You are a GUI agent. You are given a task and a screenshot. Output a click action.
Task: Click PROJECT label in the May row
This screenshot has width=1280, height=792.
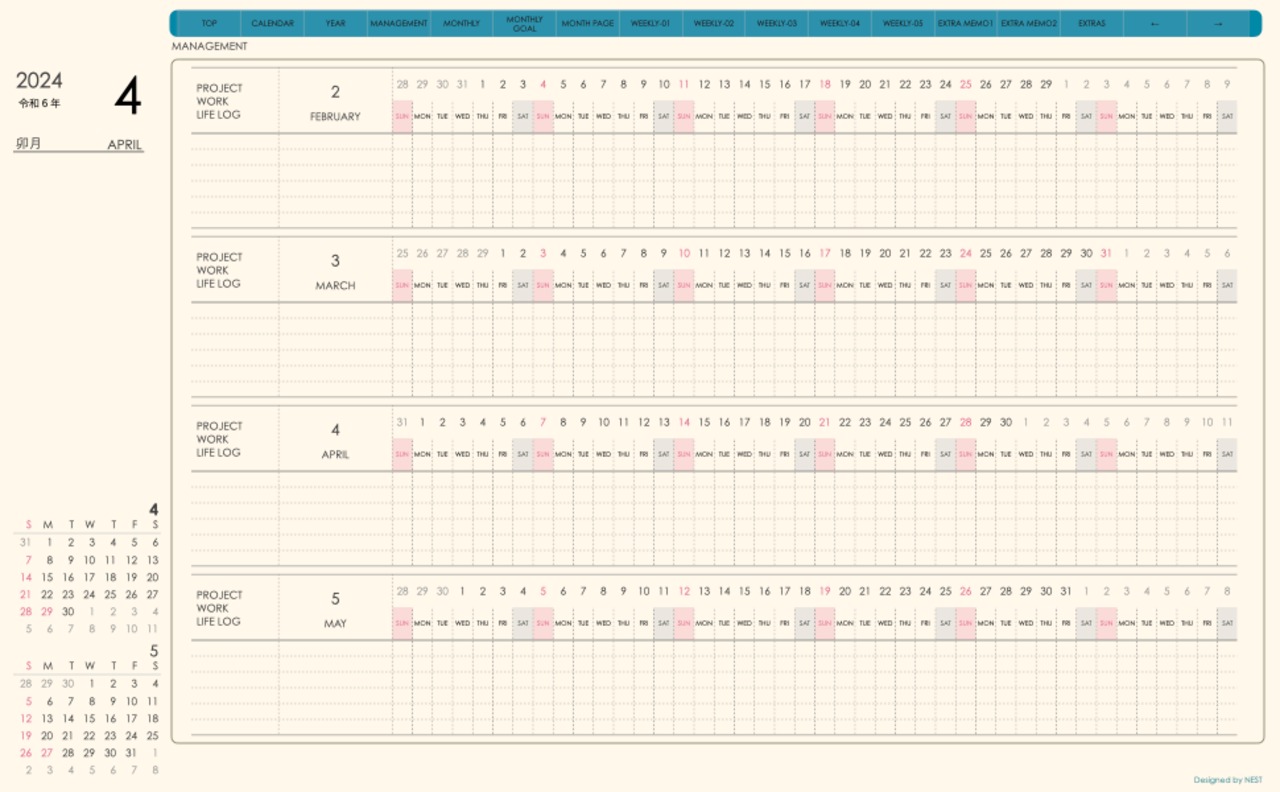click(219, 595)
